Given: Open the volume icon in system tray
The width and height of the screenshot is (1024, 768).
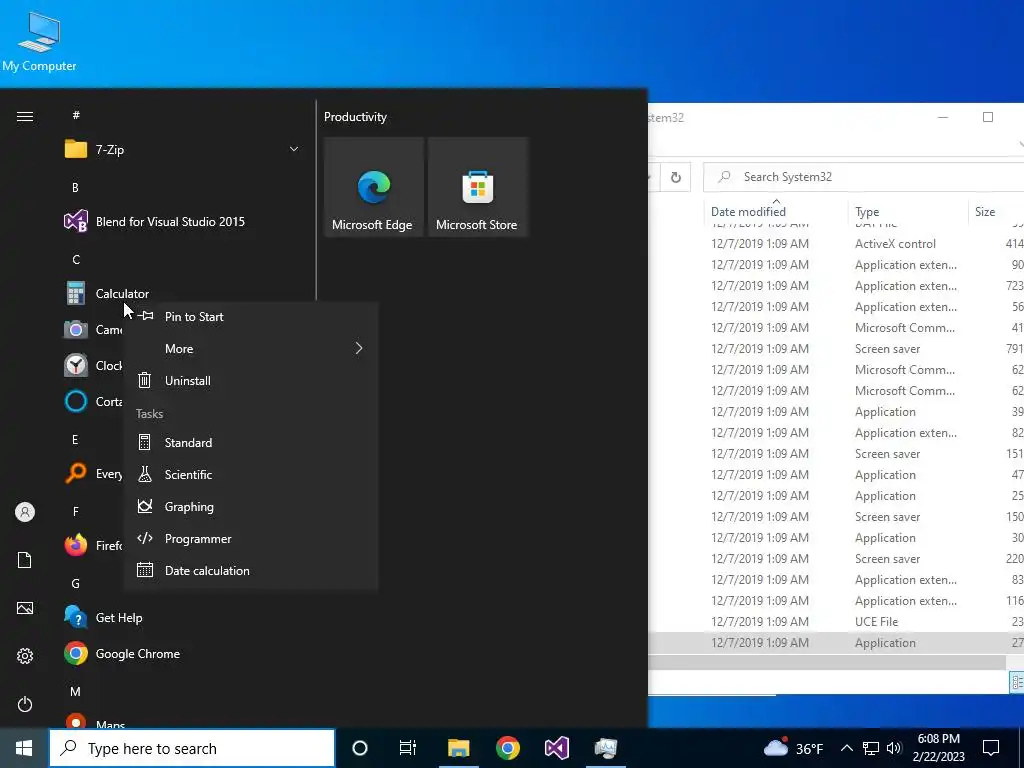Looking at the screenshot, I should 894,748.
